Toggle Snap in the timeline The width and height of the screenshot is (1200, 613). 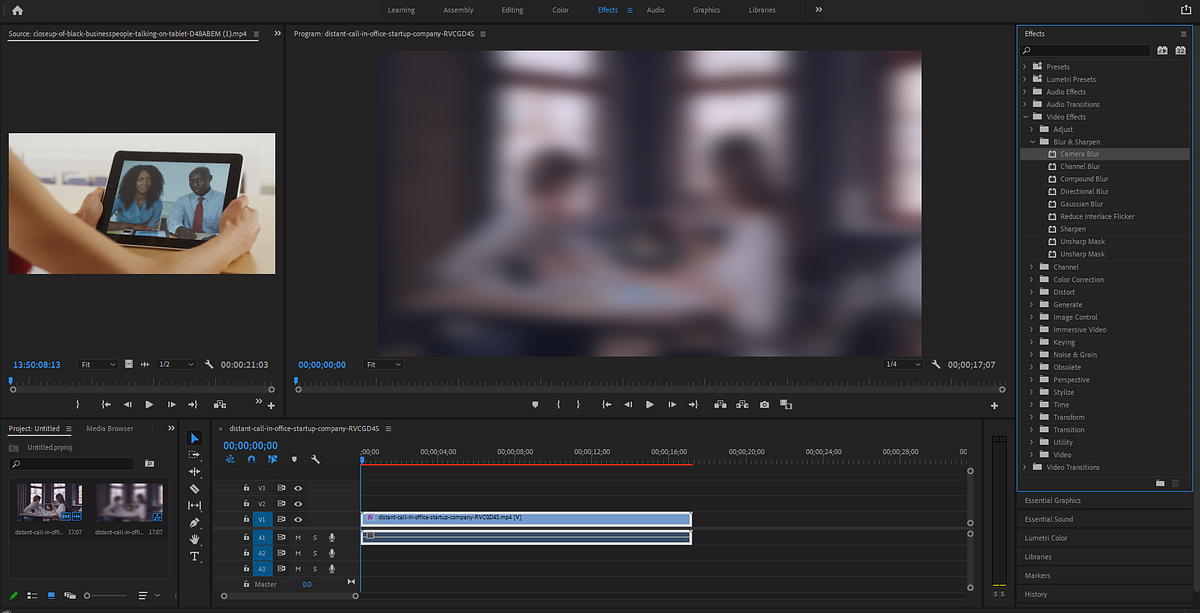(250, 459)
